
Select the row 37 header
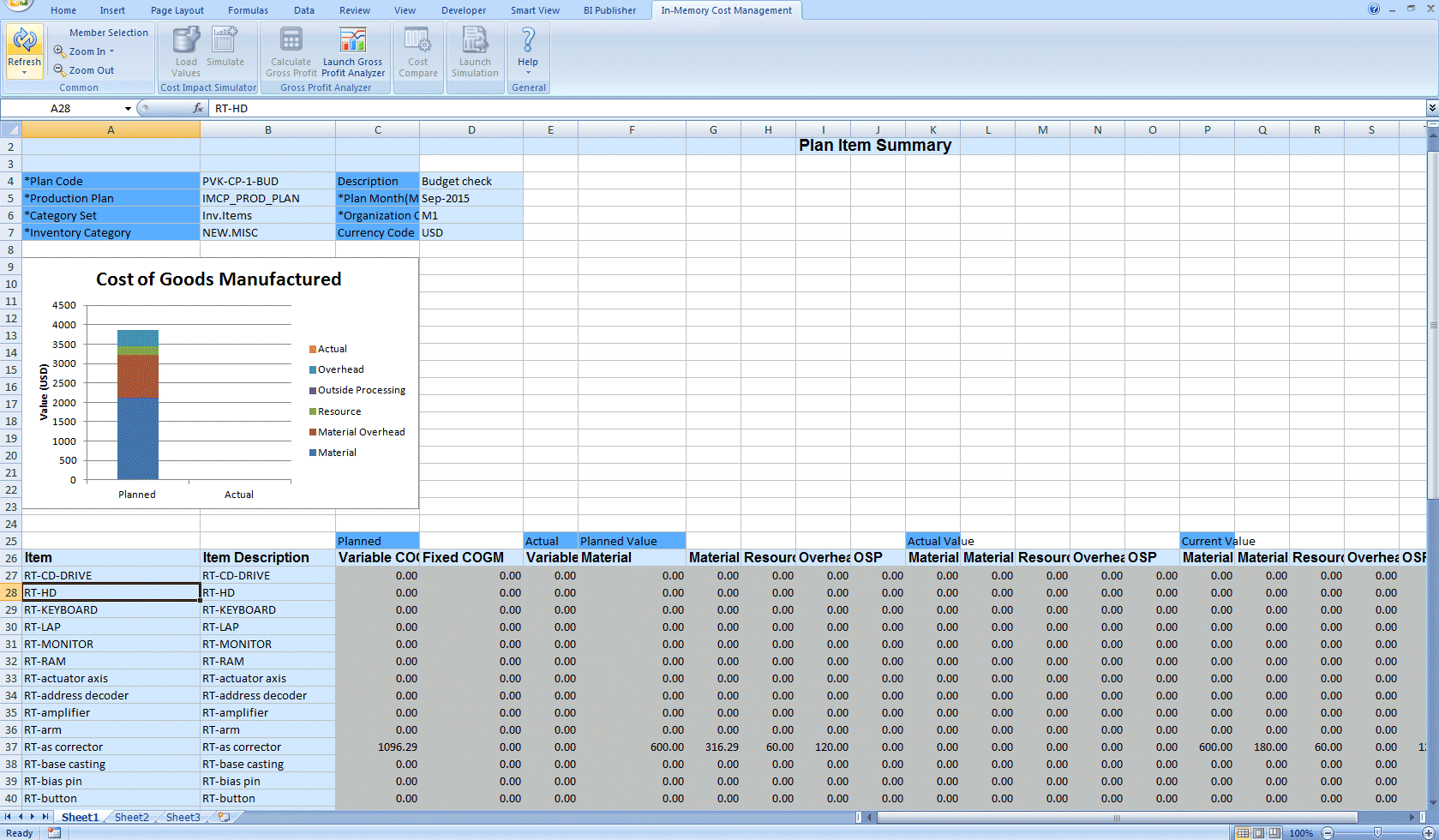point(11,747)
